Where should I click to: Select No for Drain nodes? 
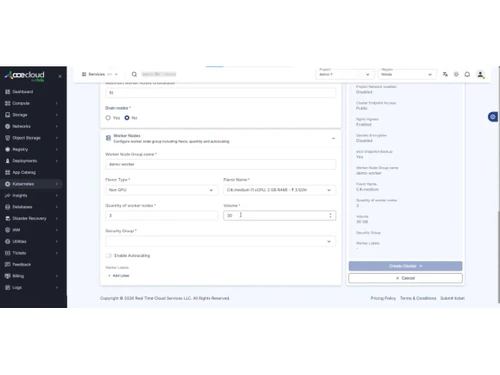[127, 118]
